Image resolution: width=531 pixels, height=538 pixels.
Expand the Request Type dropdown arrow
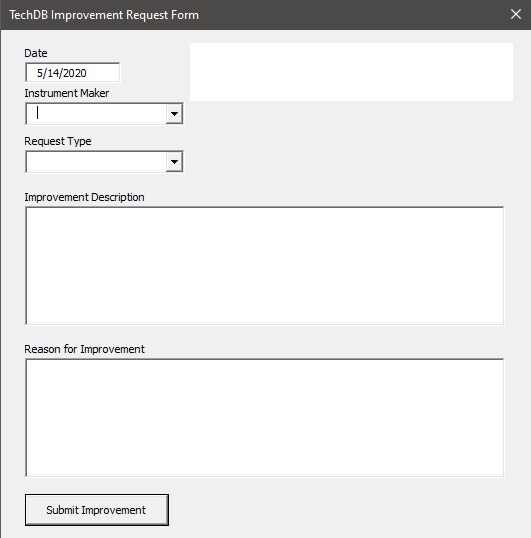pyautogui.click(x=174, y=162)
